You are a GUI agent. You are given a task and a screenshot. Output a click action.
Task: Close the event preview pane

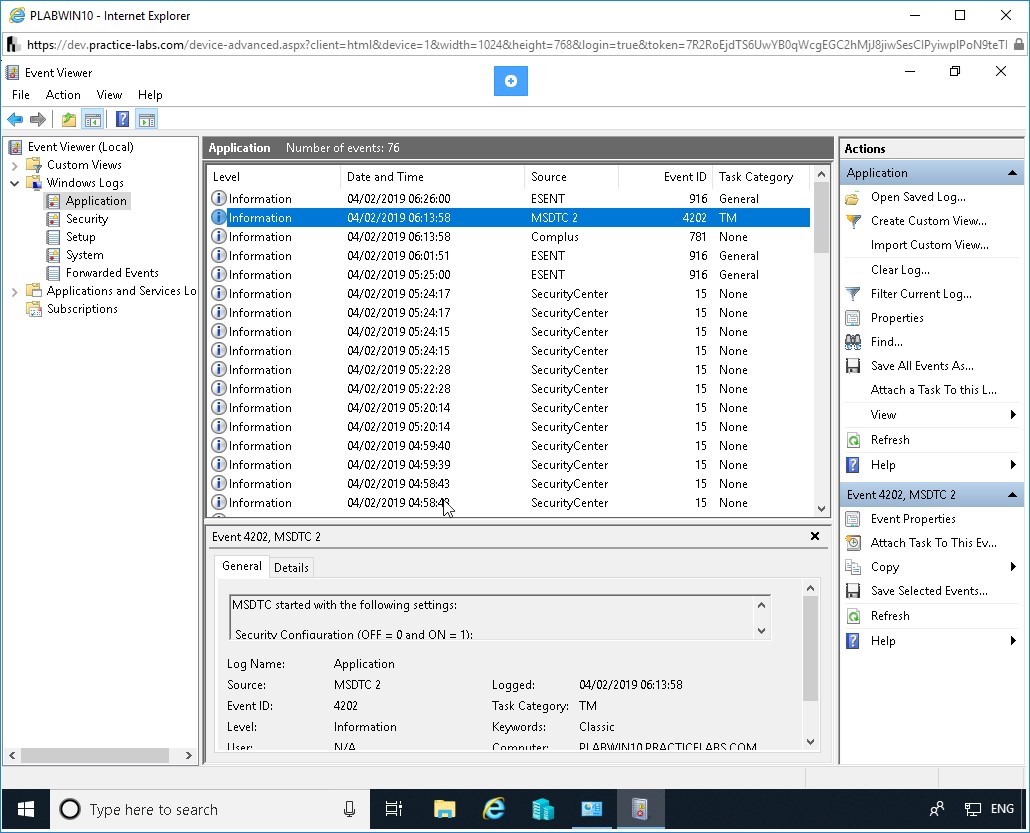click(815, 536)
